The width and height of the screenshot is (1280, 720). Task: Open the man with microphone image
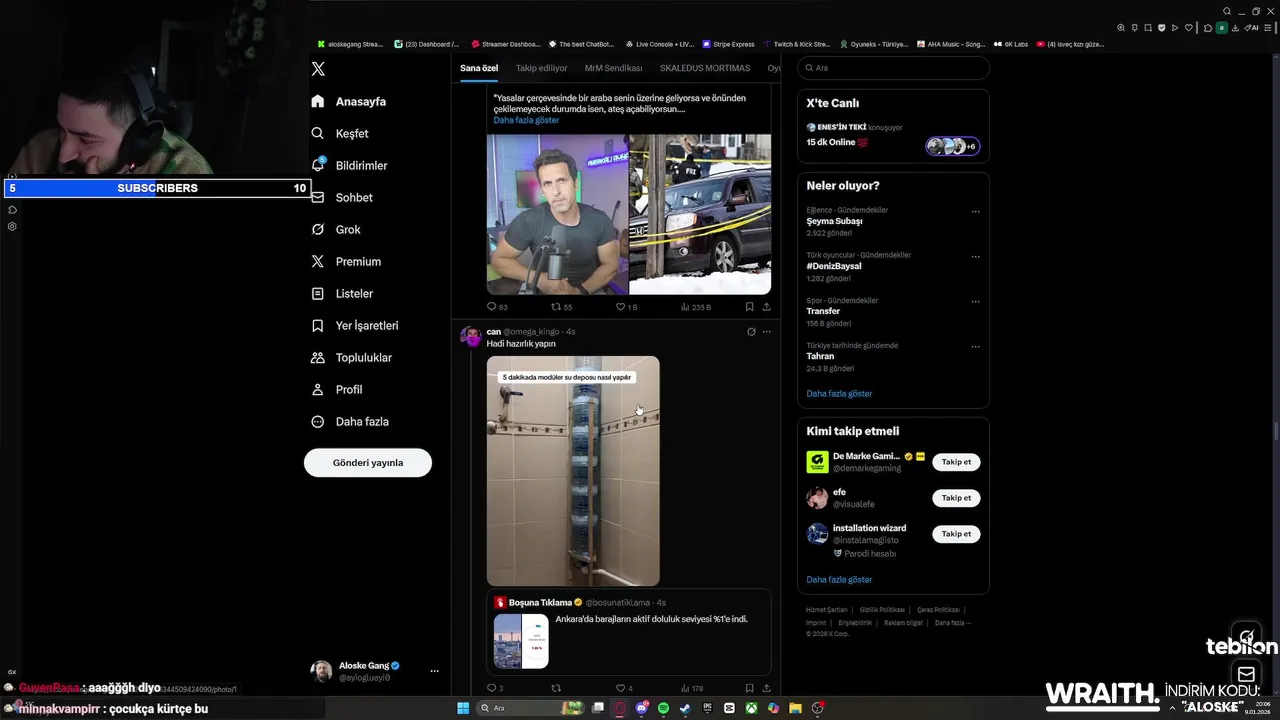pyautogui.click(x=557, y=214)
